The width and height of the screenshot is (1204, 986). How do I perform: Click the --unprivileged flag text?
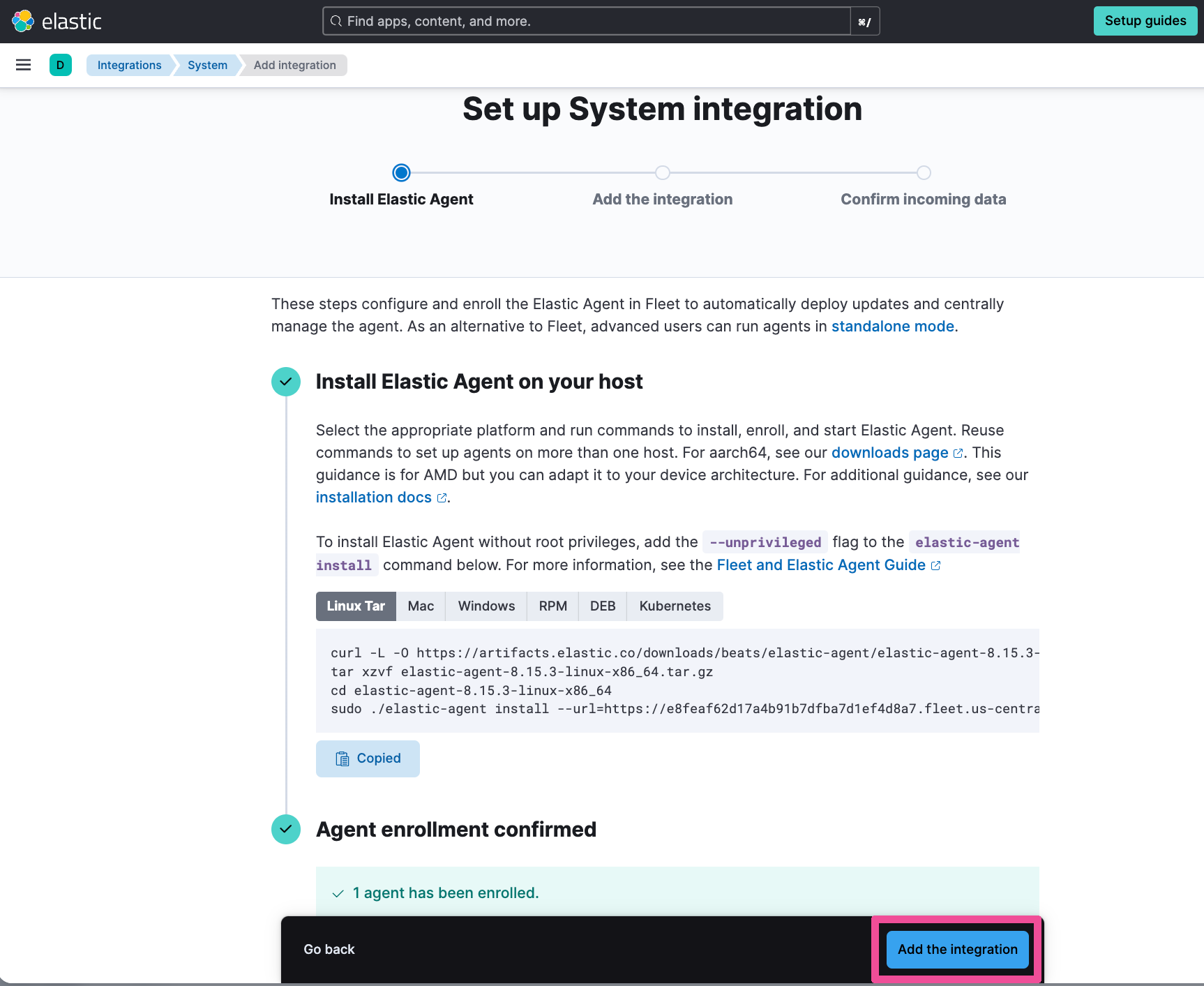(765, 542)
